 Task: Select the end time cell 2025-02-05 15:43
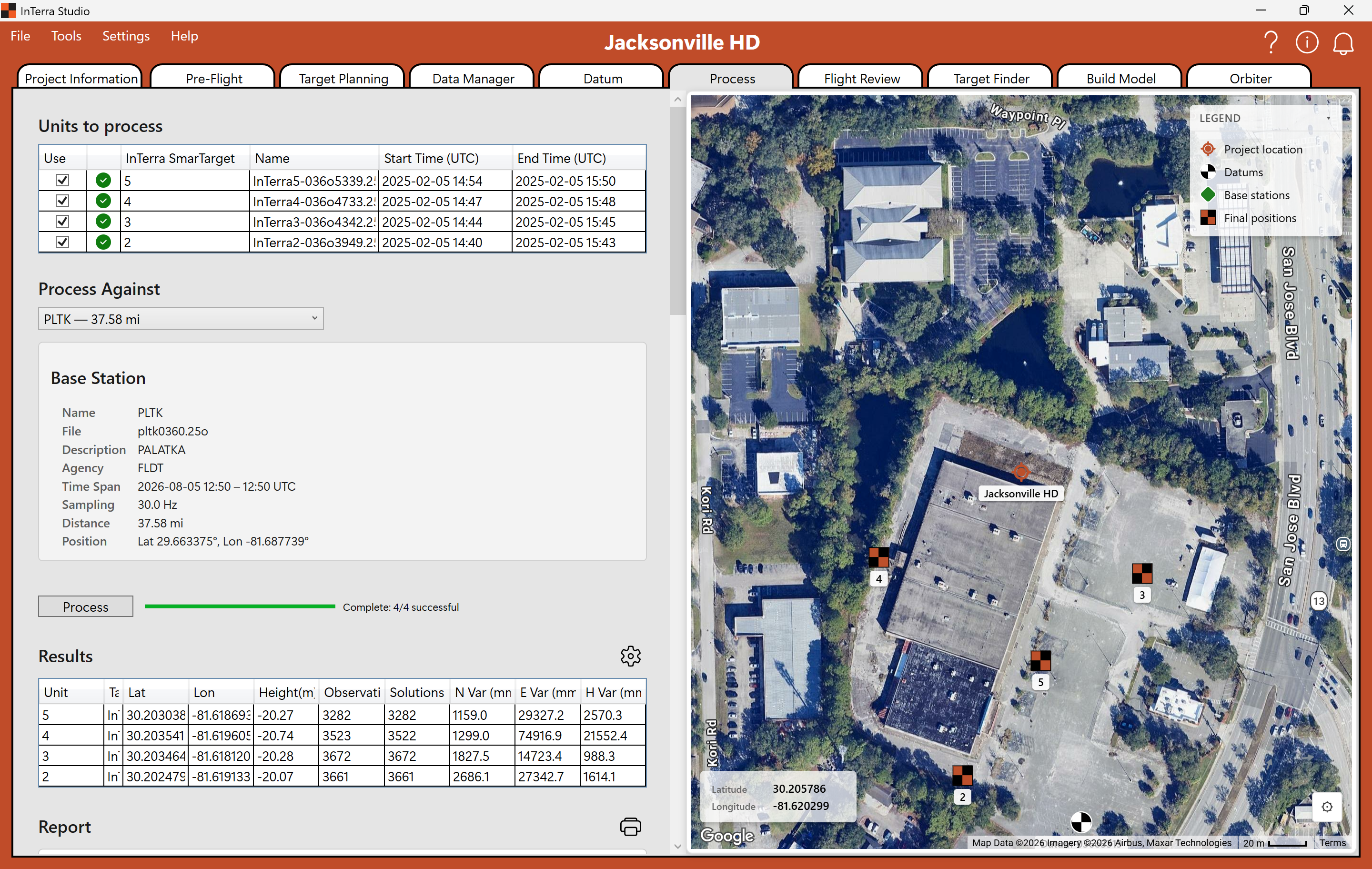pos(579,242)
